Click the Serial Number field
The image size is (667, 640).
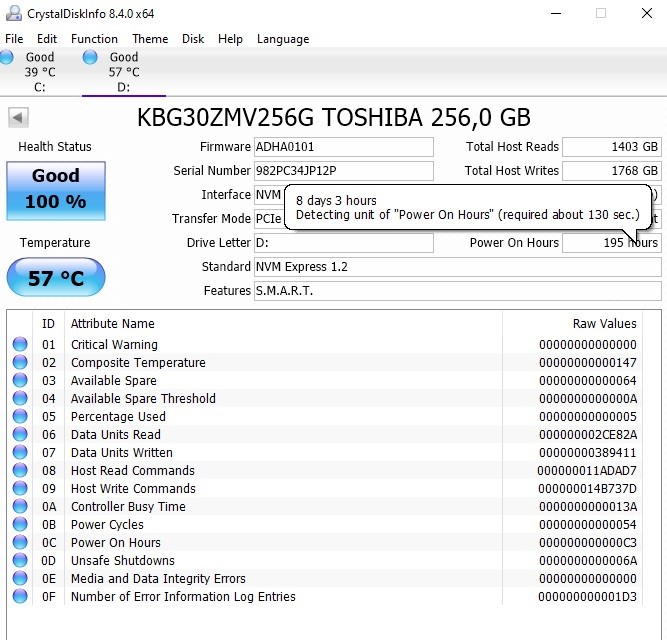(344, 171)
